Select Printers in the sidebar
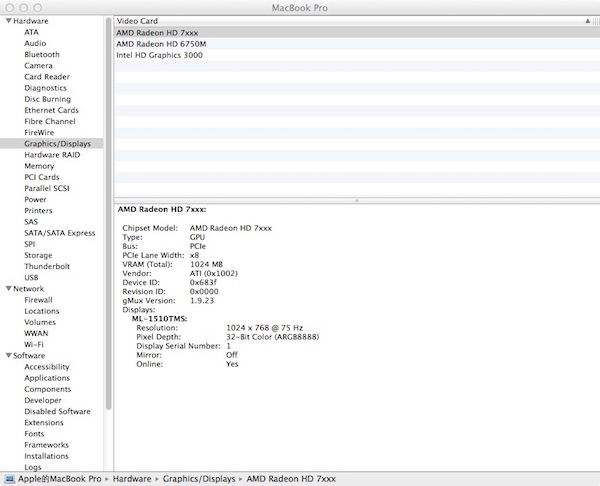Image resolution: width=600 pixels, height=486 pixels. click(38, 210)
